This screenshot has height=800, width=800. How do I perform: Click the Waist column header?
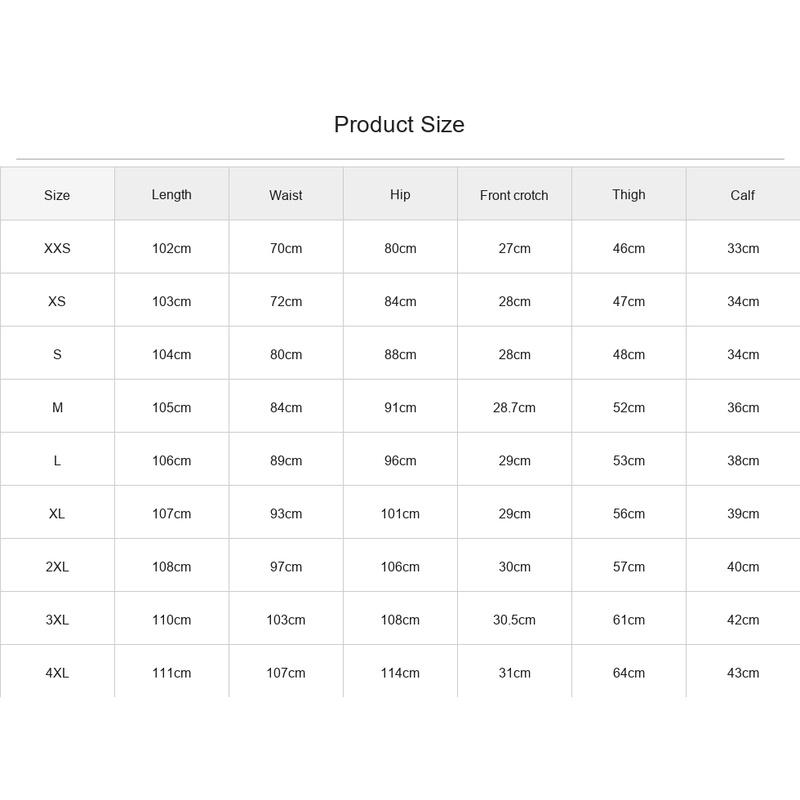click(x=286, y=195)
